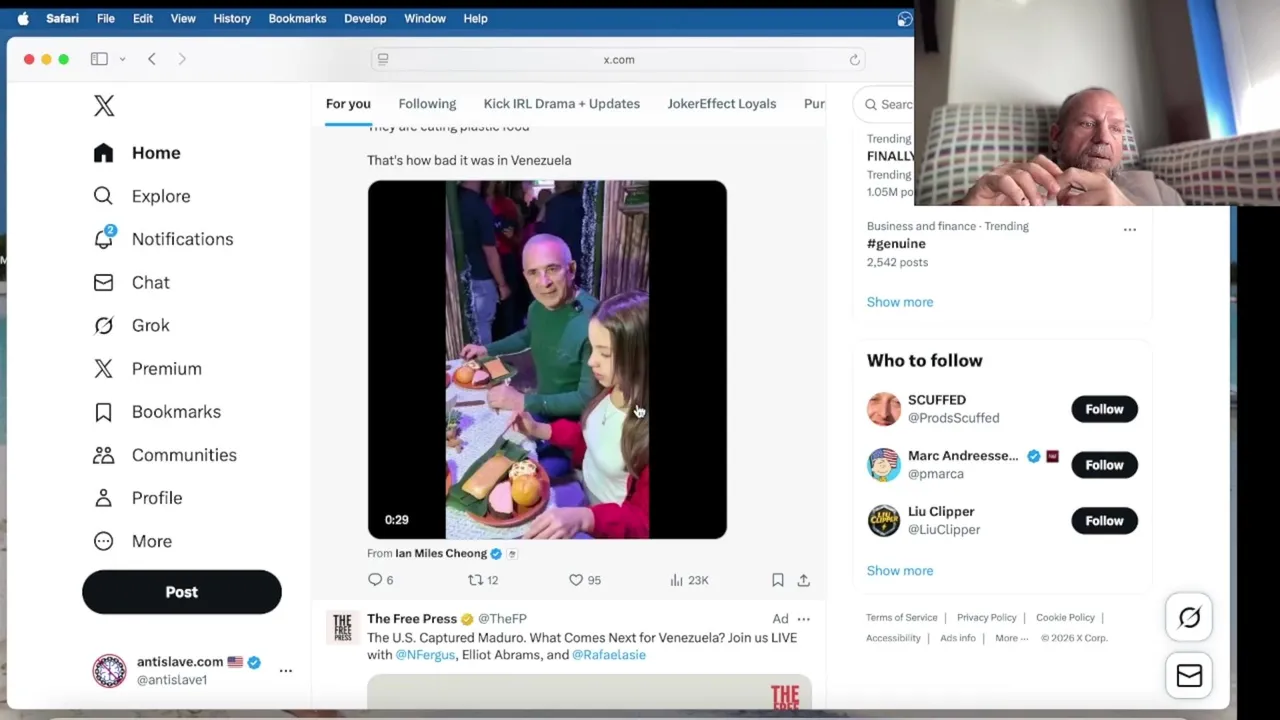This screenshot has width=1280, height=720.
Task: Click the X logo in sidebar
Action: tap(104, 106)
